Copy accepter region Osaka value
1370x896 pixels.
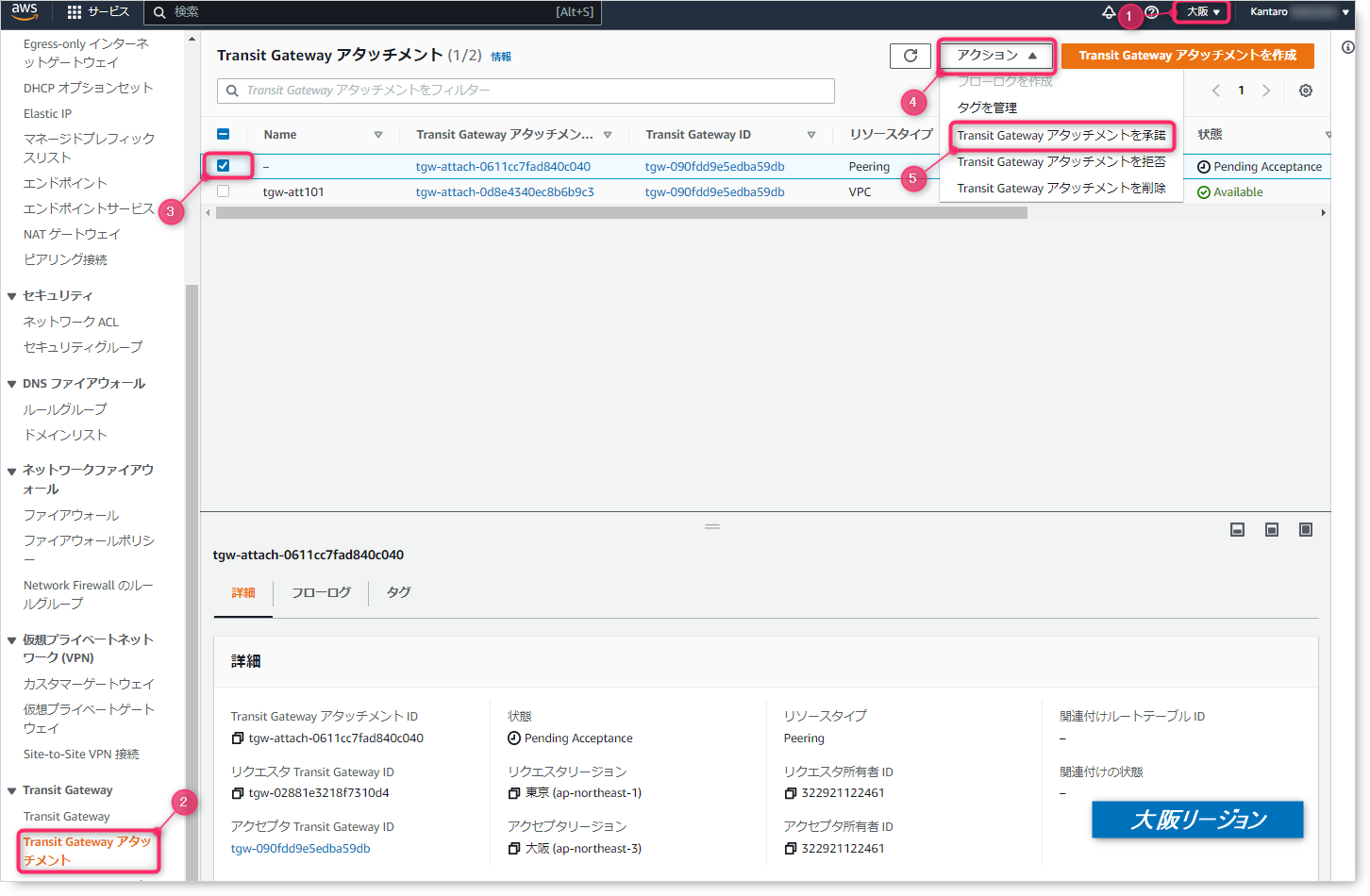tap(514, 849)
